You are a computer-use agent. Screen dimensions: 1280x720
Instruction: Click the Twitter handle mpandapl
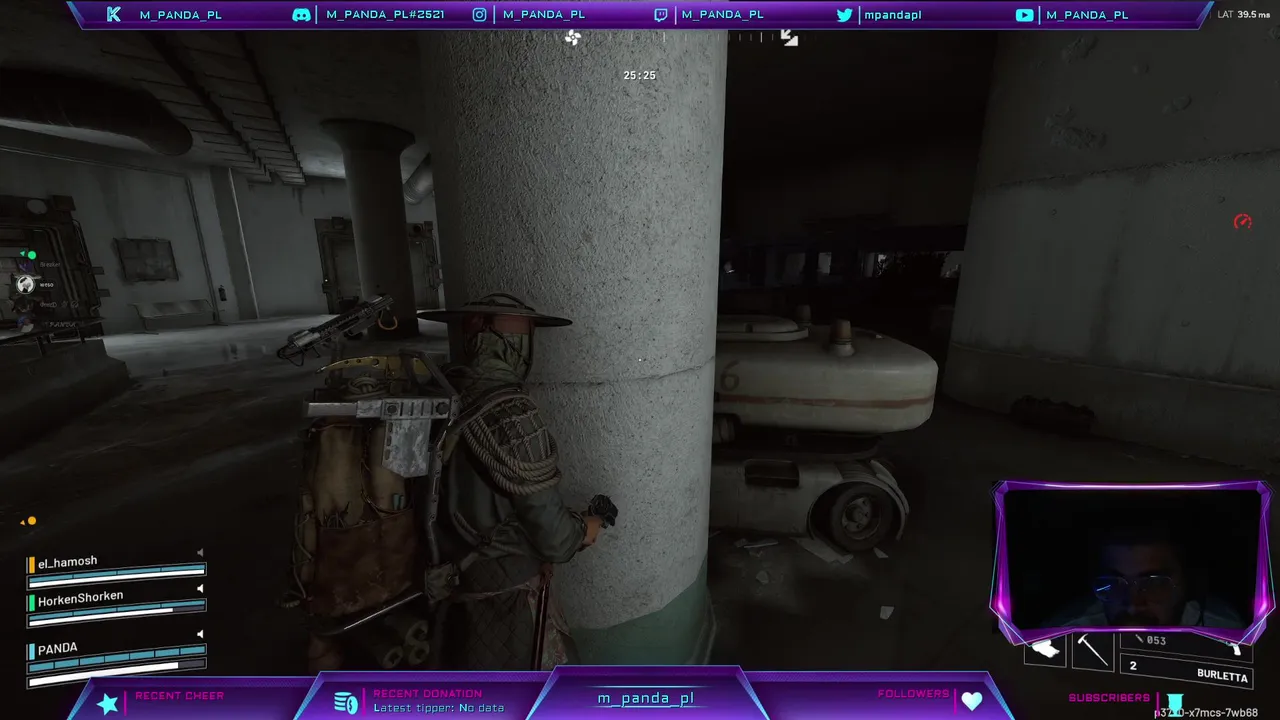(893, 15)
